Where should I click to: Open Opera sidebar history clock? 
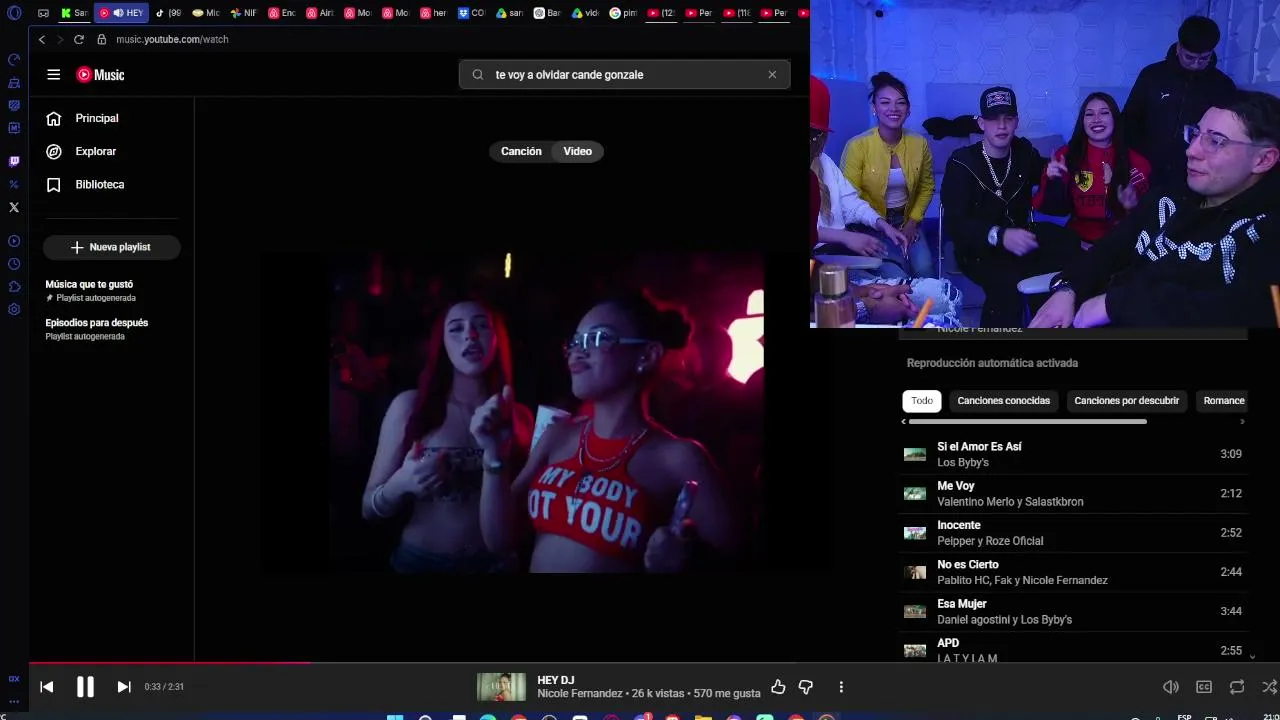[14, 264]
